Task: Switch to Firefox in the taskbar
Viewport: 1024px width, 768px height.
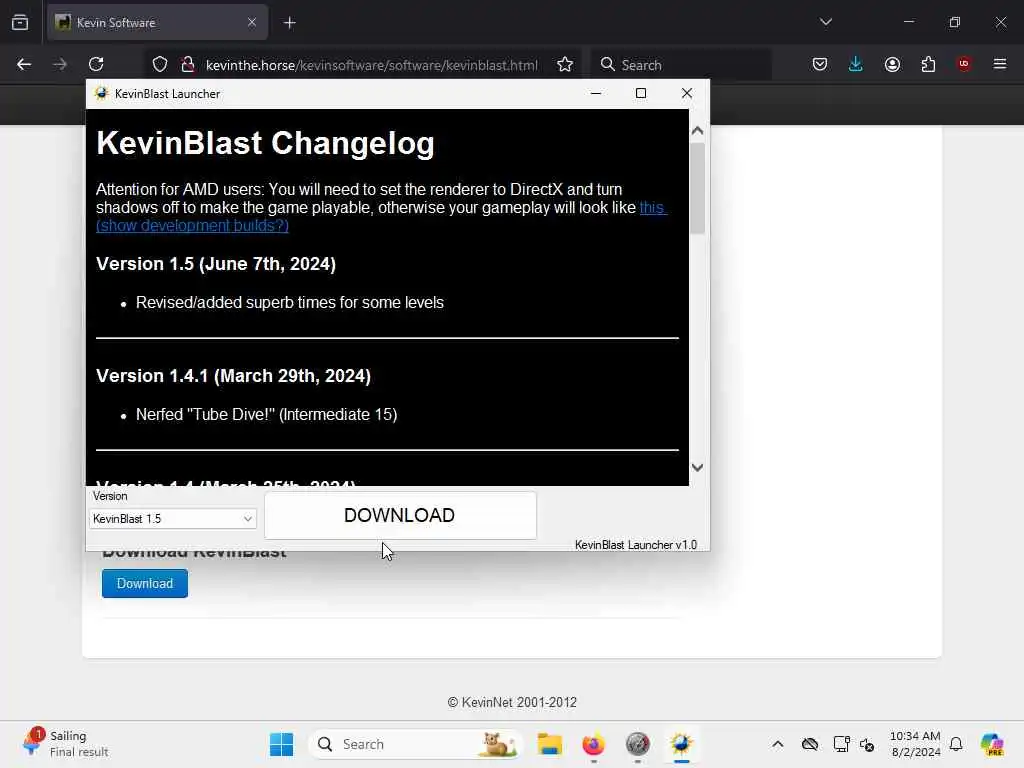Action: click(x=594, y=744)
